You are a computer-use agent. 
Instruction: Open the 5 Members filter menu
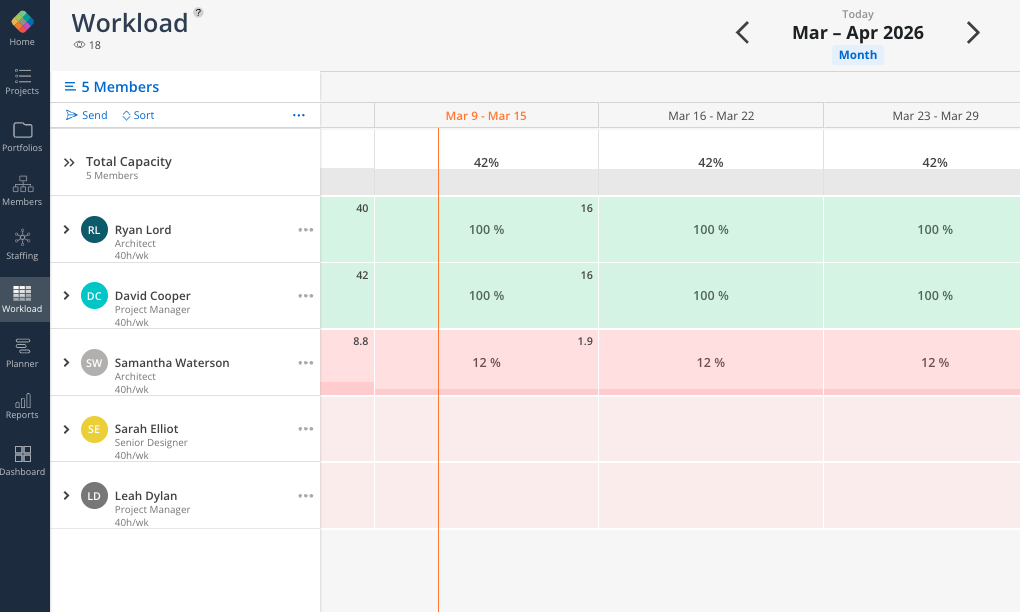point(112,87)
